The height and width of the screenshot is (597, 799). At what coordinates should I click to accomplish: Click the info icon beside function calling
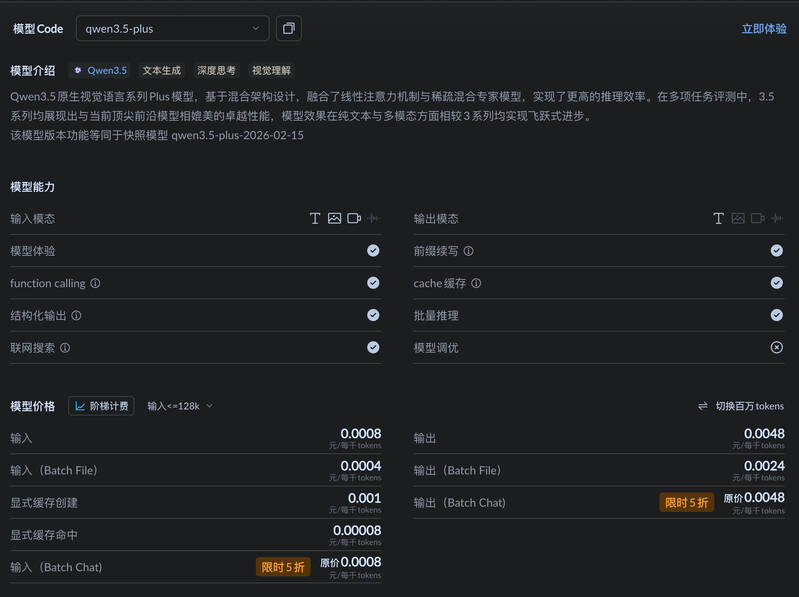click(95, 284)
